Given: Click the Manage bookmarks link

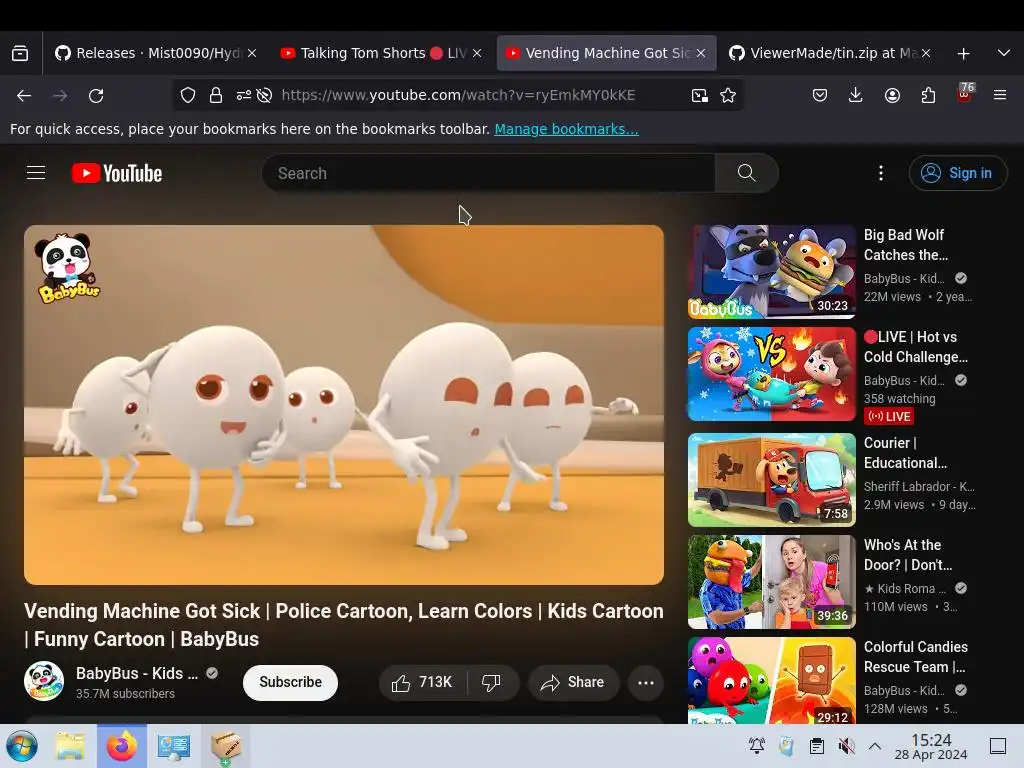Looking at the screenshot, I should pos(566,129).
